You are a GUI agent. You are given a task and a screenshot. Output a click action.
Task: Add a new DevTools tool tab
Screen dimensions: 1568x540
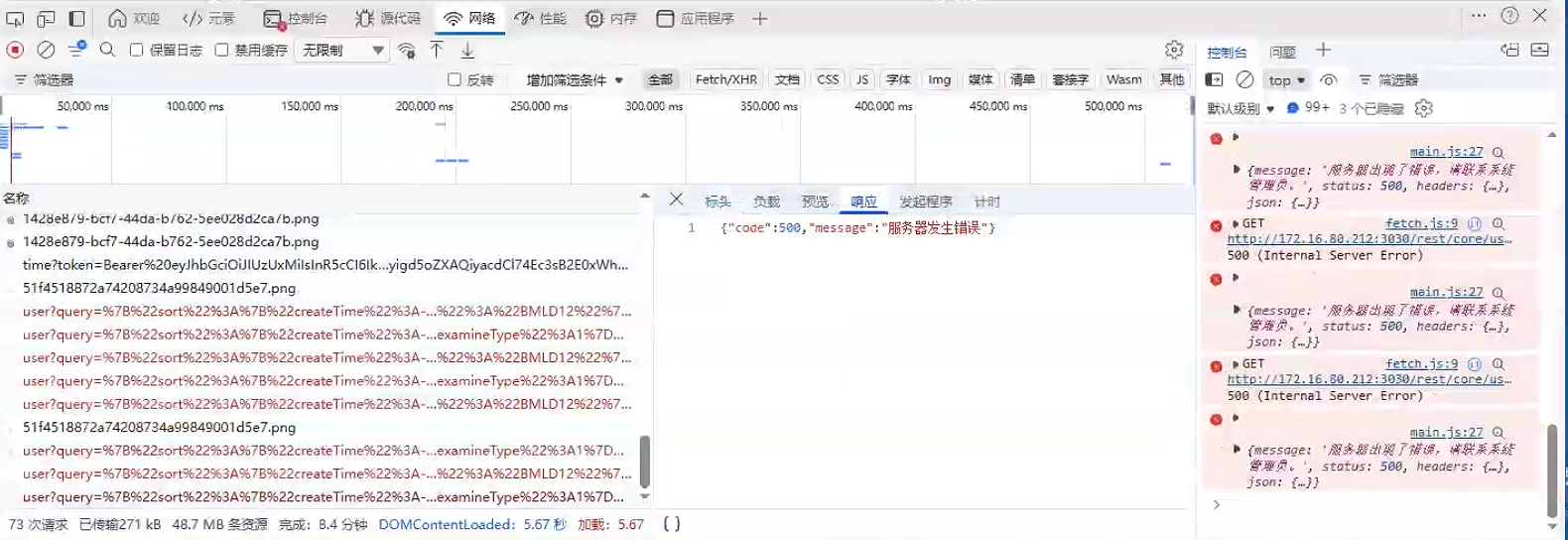point(760,18)
